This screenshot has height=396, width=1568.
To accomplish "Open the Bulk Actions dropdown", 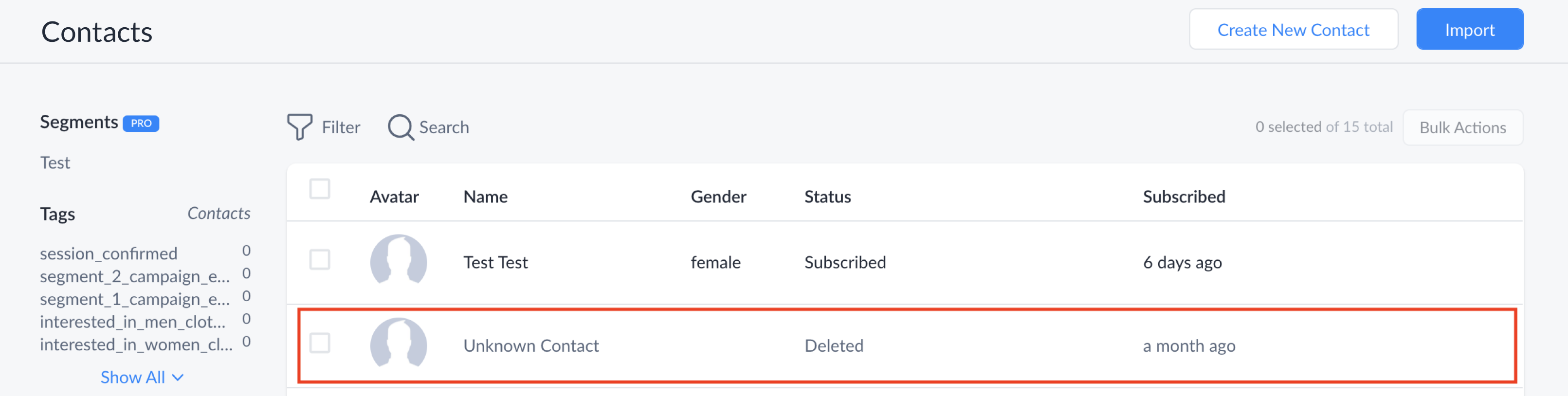I will click(1462, 128).
